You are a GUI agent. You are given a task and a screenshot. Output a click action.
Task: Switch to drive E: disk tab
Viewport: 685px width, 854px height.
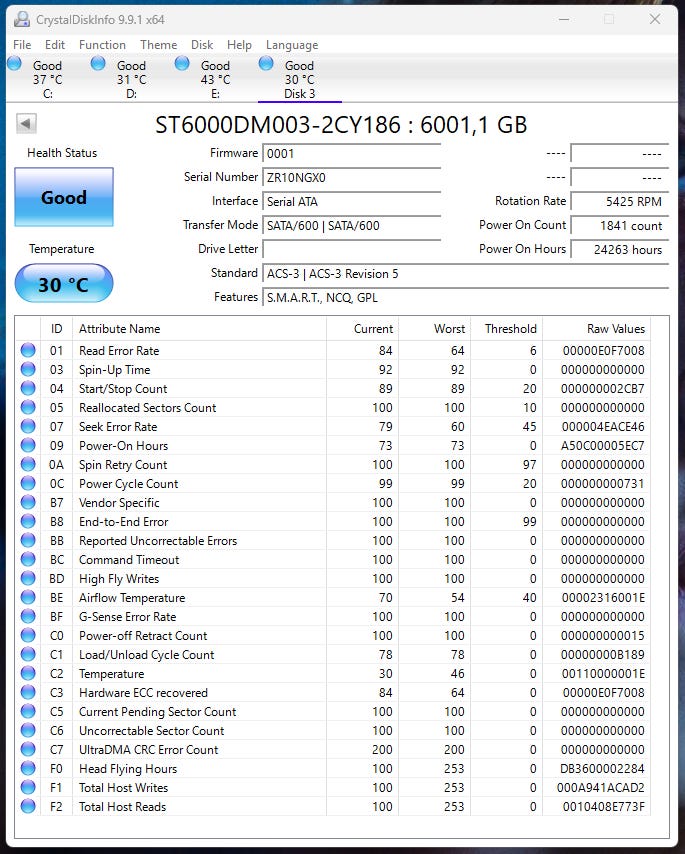[215, 80]
